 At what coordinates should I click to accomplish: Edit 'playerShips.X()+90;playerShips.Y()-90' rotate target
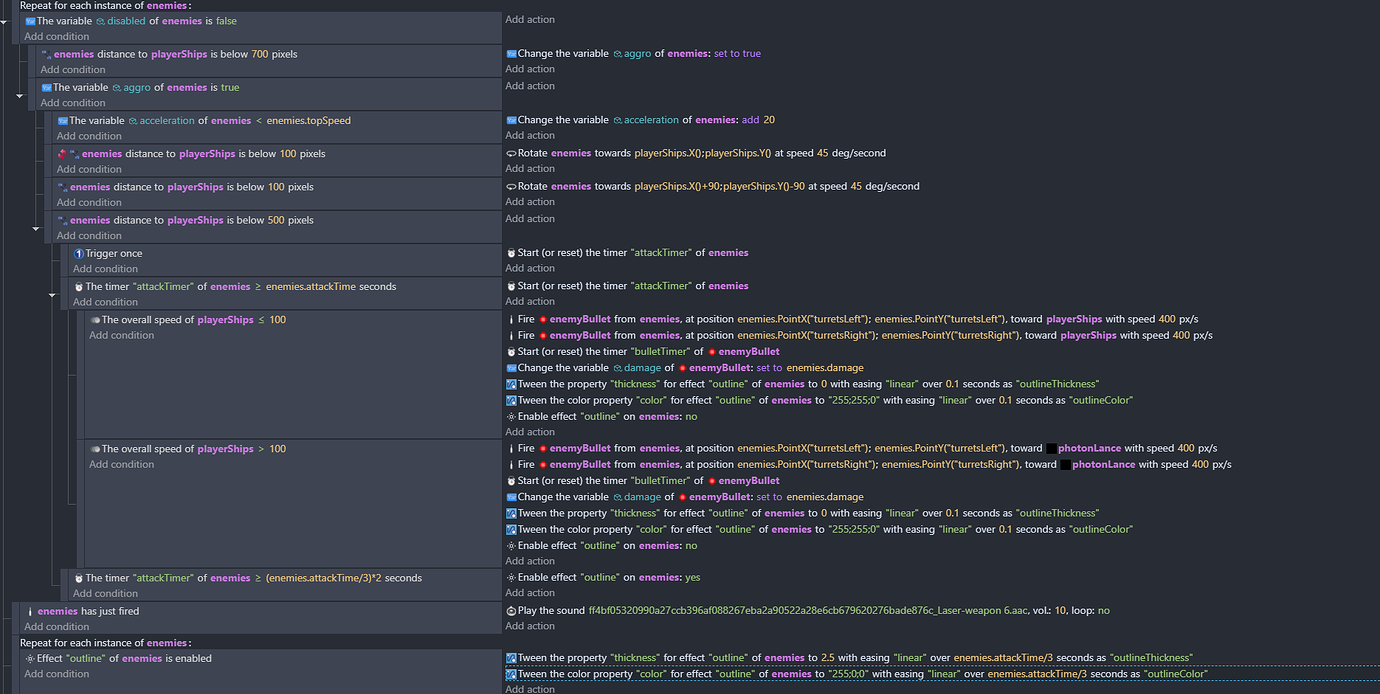pyautogui.click(x=720, y=186)
